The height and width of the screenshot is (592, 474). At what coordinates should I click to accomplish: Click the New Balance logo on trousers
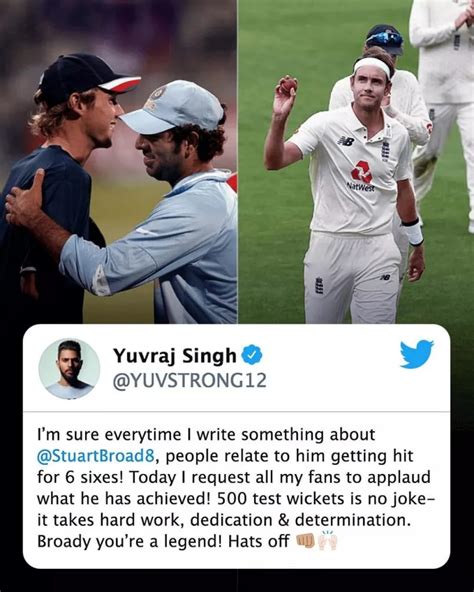pos(385,278)
